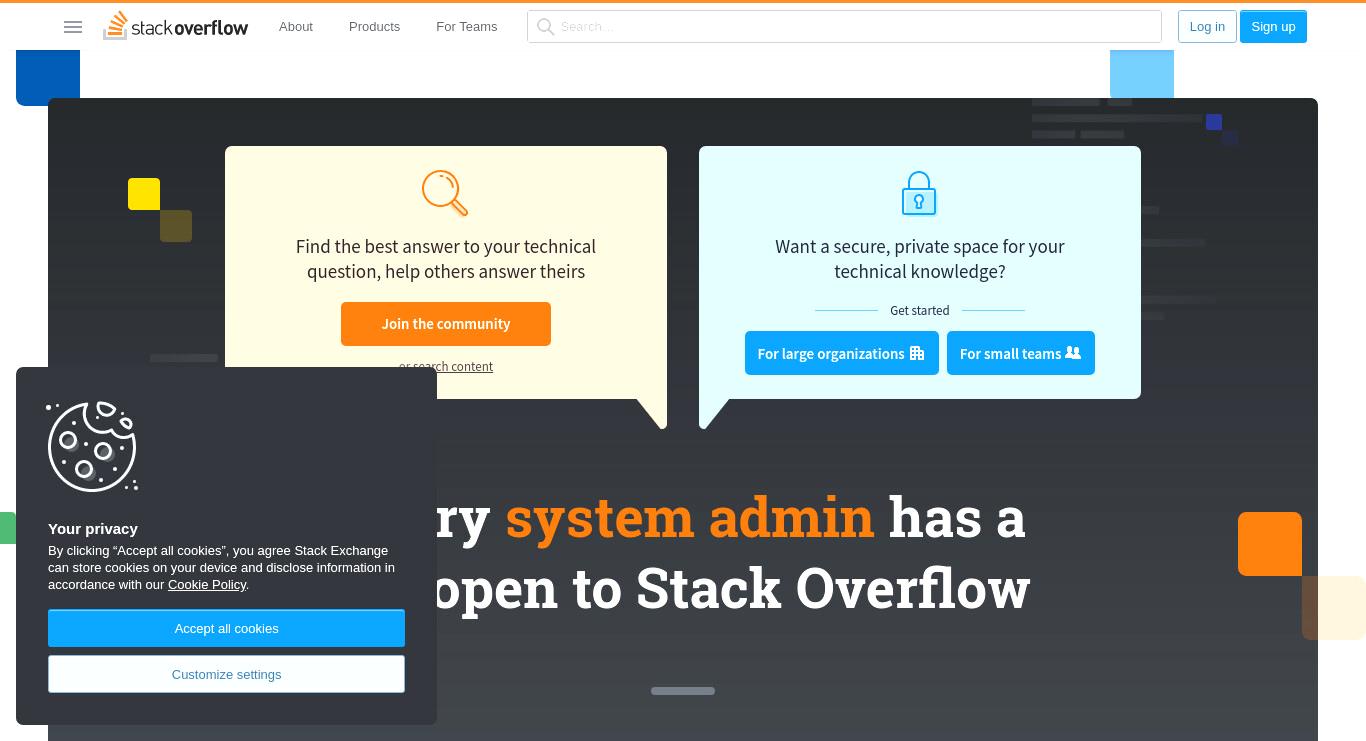This screenshot has width=1366, height=741.
Task: Click the 'system admin' orange headline text
Action: (690, 517)
